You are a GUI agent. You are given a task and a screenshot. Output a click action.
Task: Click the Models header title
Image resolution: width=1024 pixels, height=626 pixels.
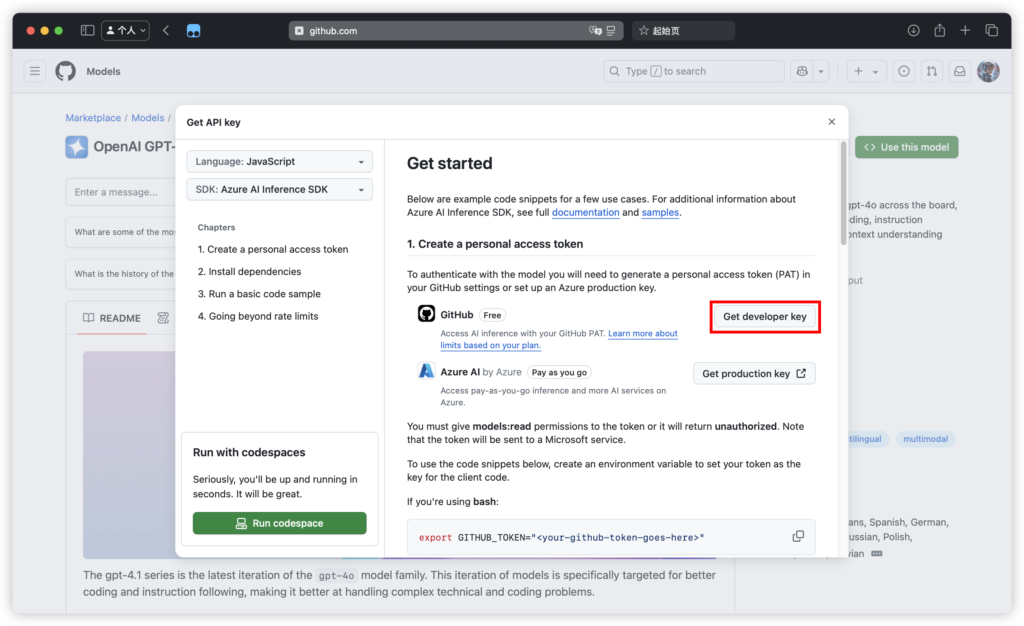coord(103,71)
